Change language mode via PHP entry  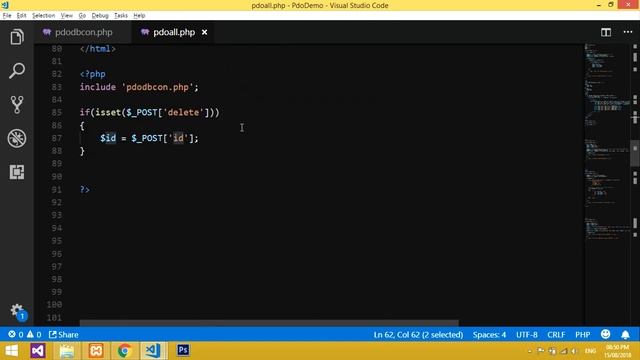click(582, 335)
